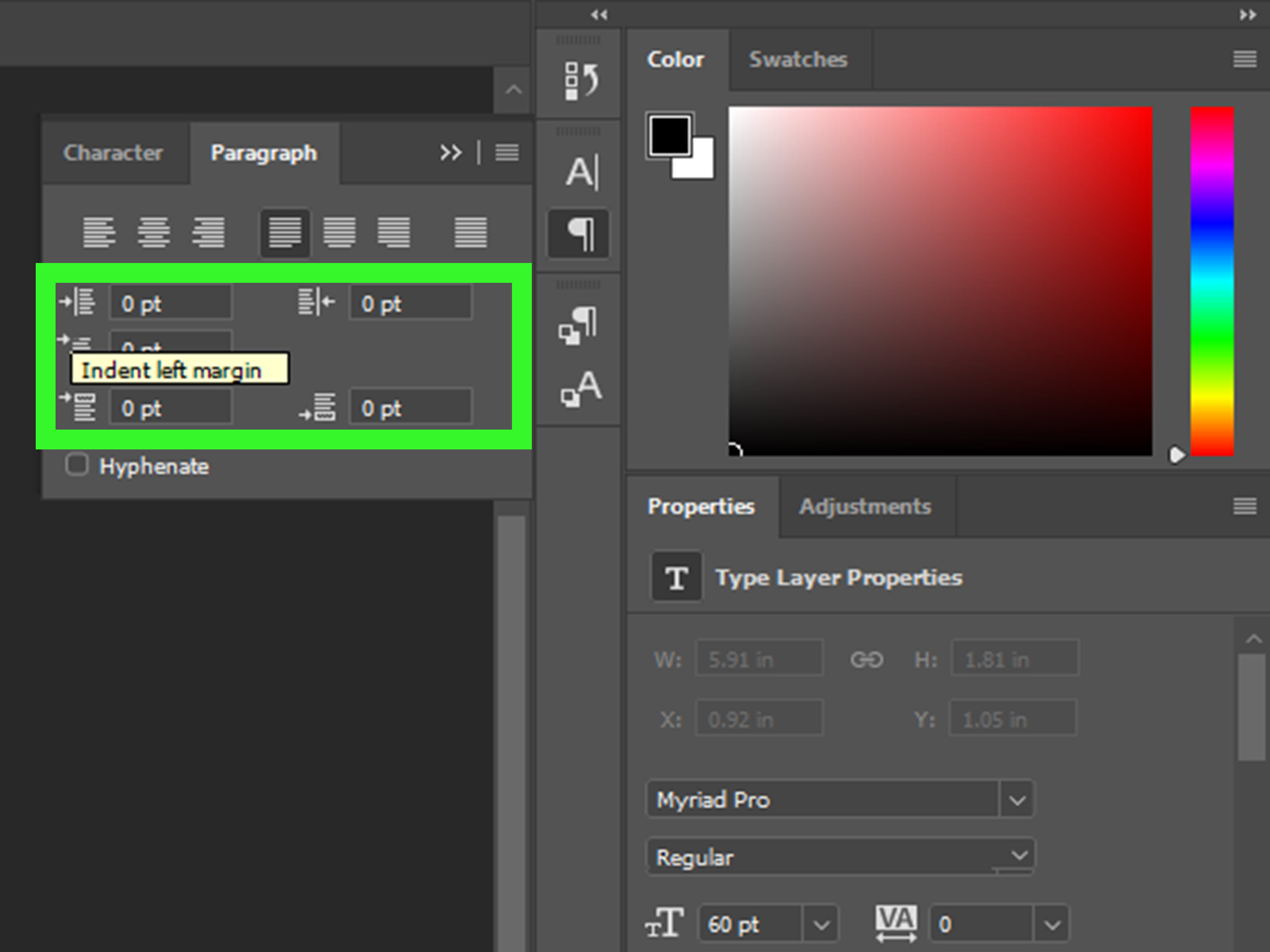Image resolution: width=1270 pixels, height=952 pixels.
Task: Click the Properties panel scrollbar thumb
Action: 1252,708
